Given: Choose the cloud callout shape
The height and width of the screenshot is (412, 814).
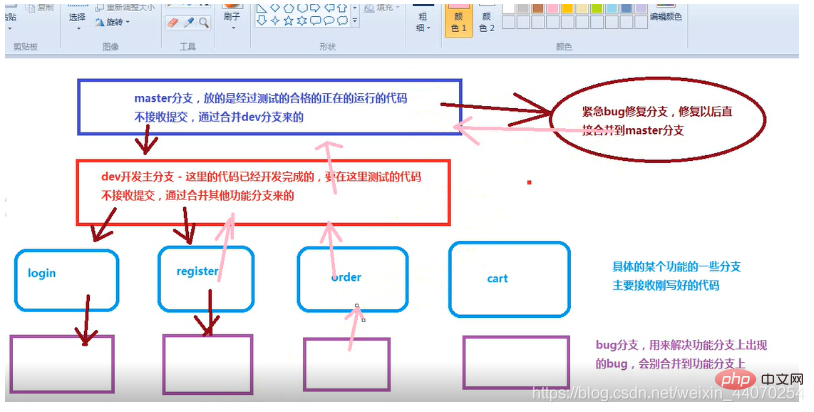Looking at the screenshot, I should click(x=343, y=21).
